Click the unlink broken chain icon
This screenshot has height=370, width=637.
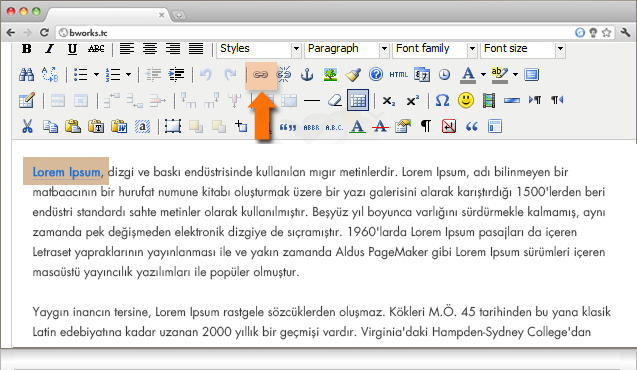(284, 75)
